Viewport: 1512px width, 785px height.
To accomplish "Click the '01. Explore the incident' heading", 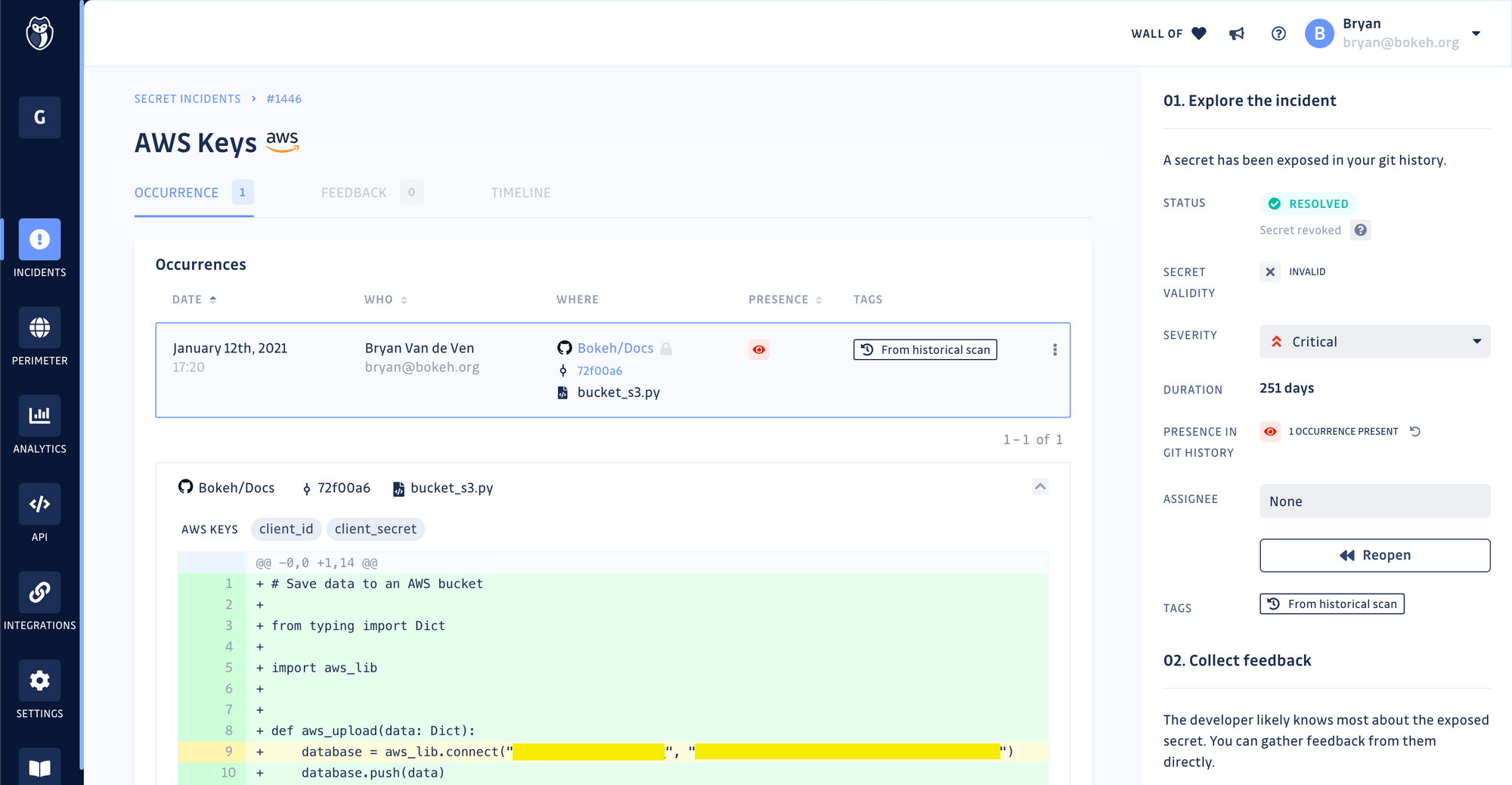I will [1250, 101].
